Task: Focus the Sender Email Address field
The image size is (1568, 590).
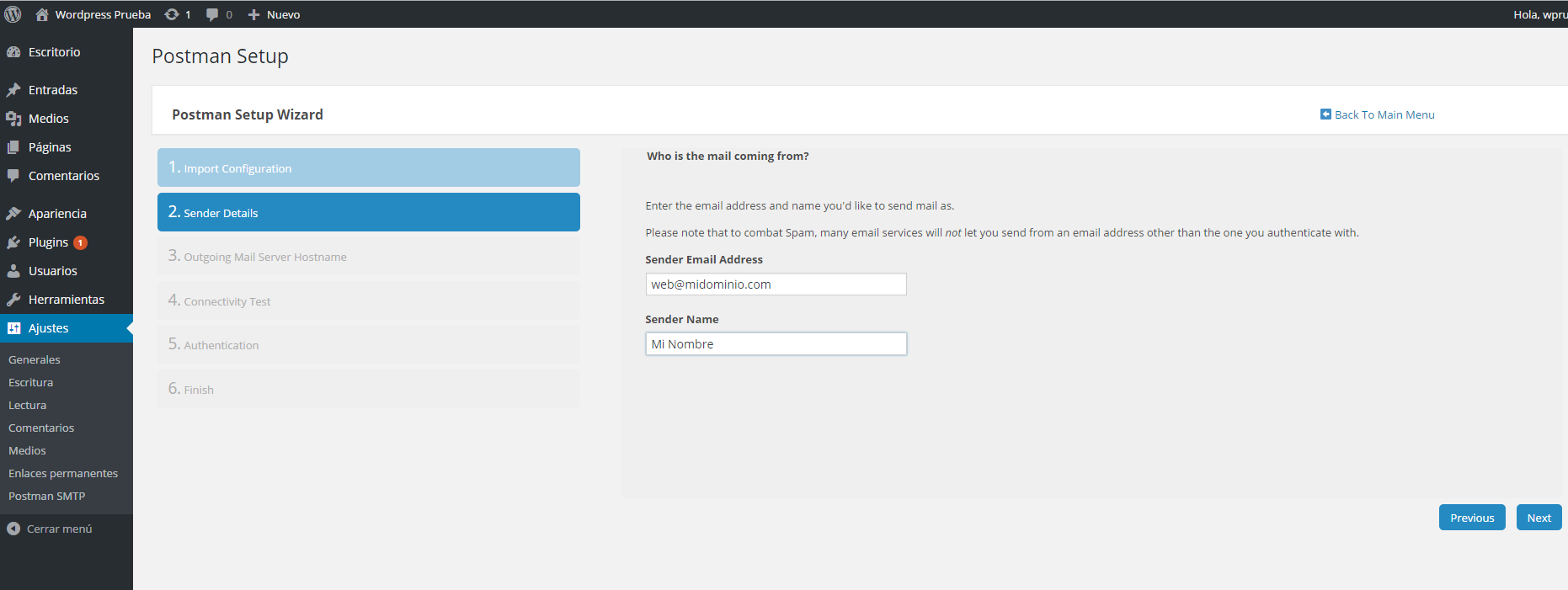Action: [x=776, y=284]
